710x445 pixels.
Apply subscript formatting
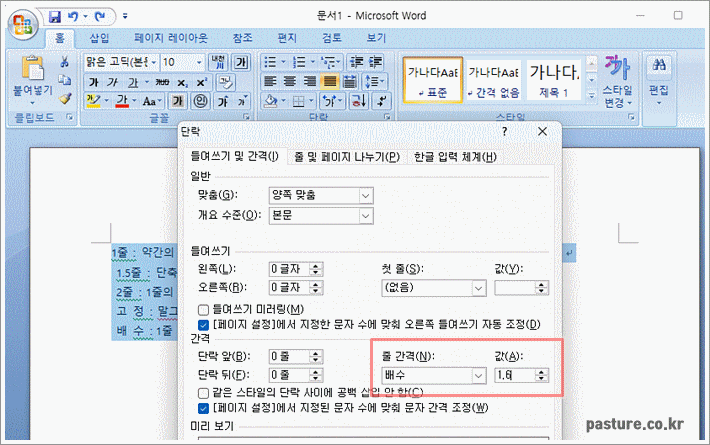click(x=182, y=82)
